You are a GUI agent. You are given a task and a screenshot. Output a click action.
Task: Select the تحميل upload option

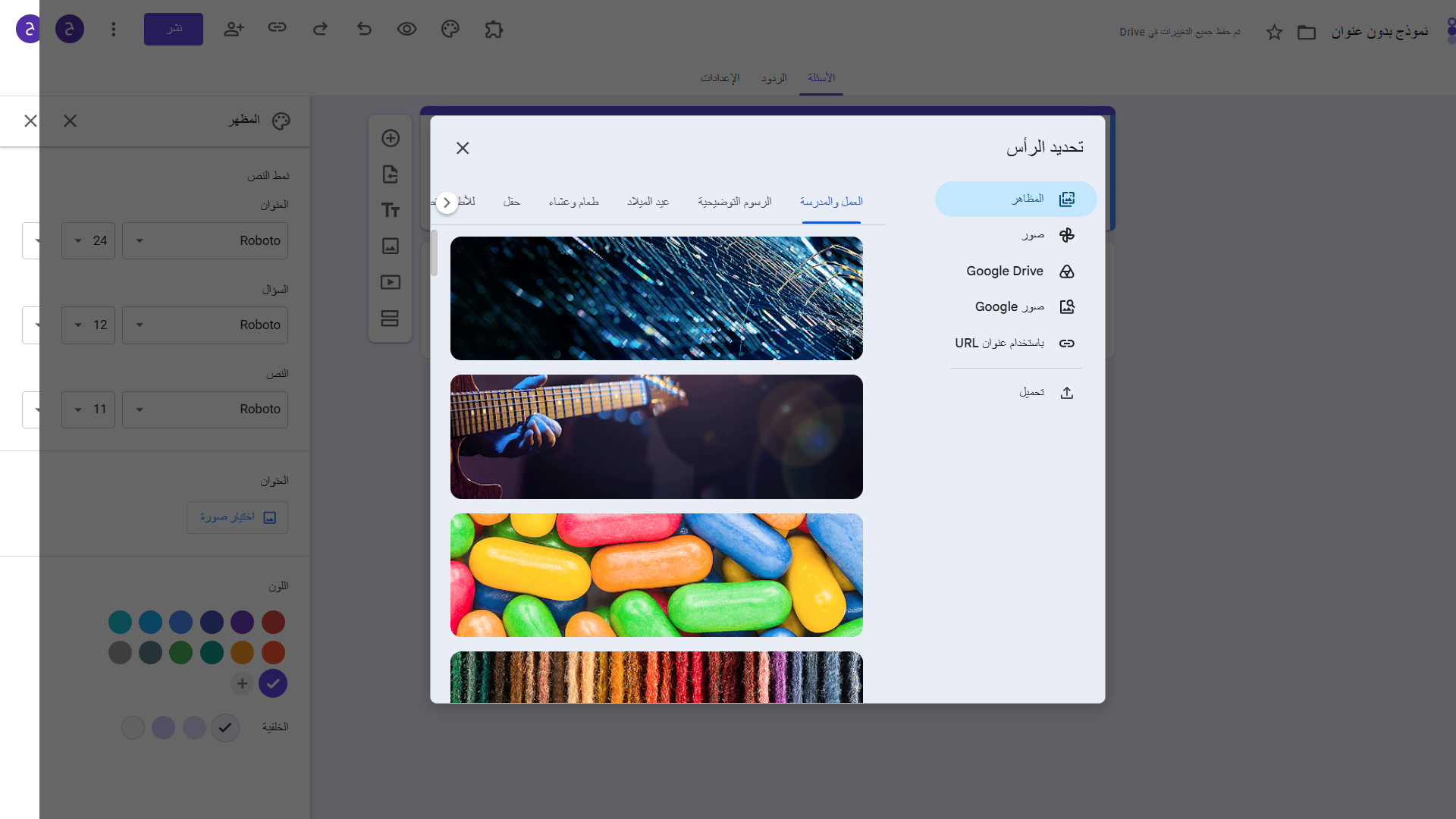point(1015,393)
